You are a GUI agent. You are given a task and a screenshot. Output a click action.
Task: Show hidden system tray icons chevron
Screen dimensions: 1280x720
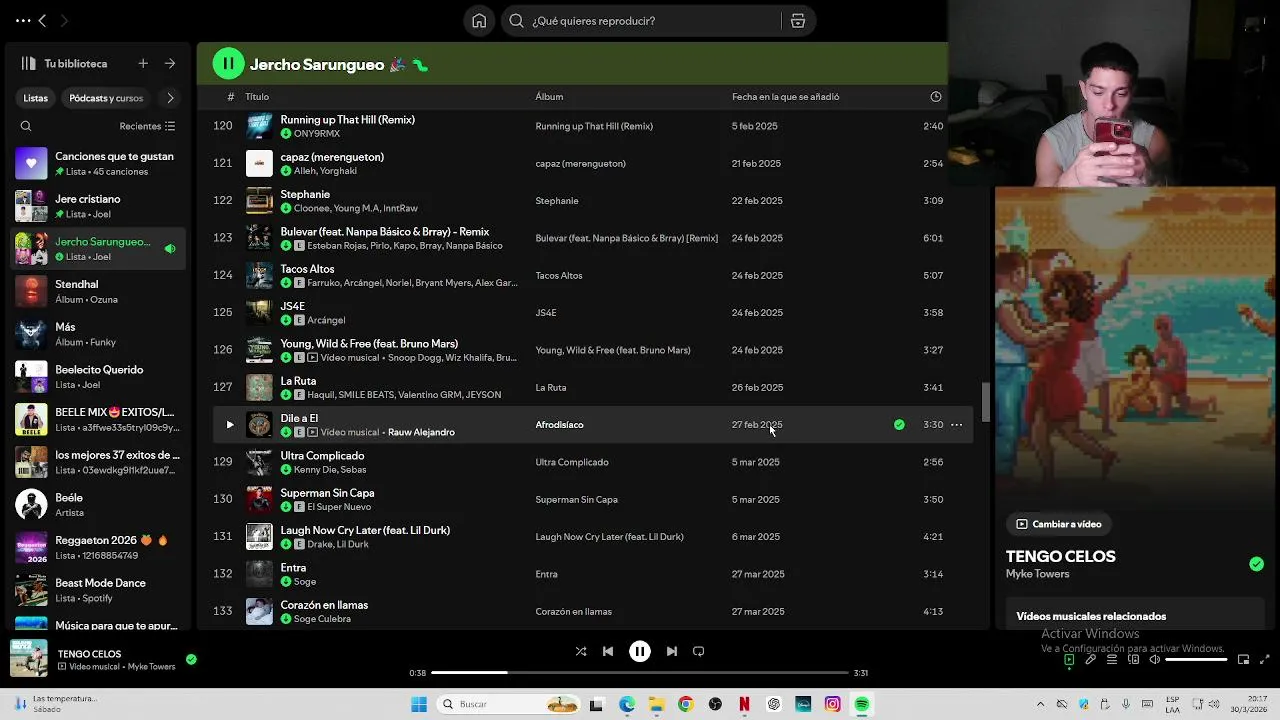coord(1041,704)
